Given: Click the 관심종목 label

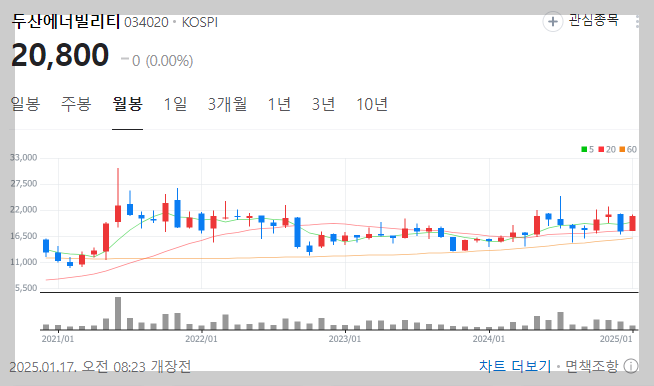Looking at the screenshot, I should tap(594, 20).
